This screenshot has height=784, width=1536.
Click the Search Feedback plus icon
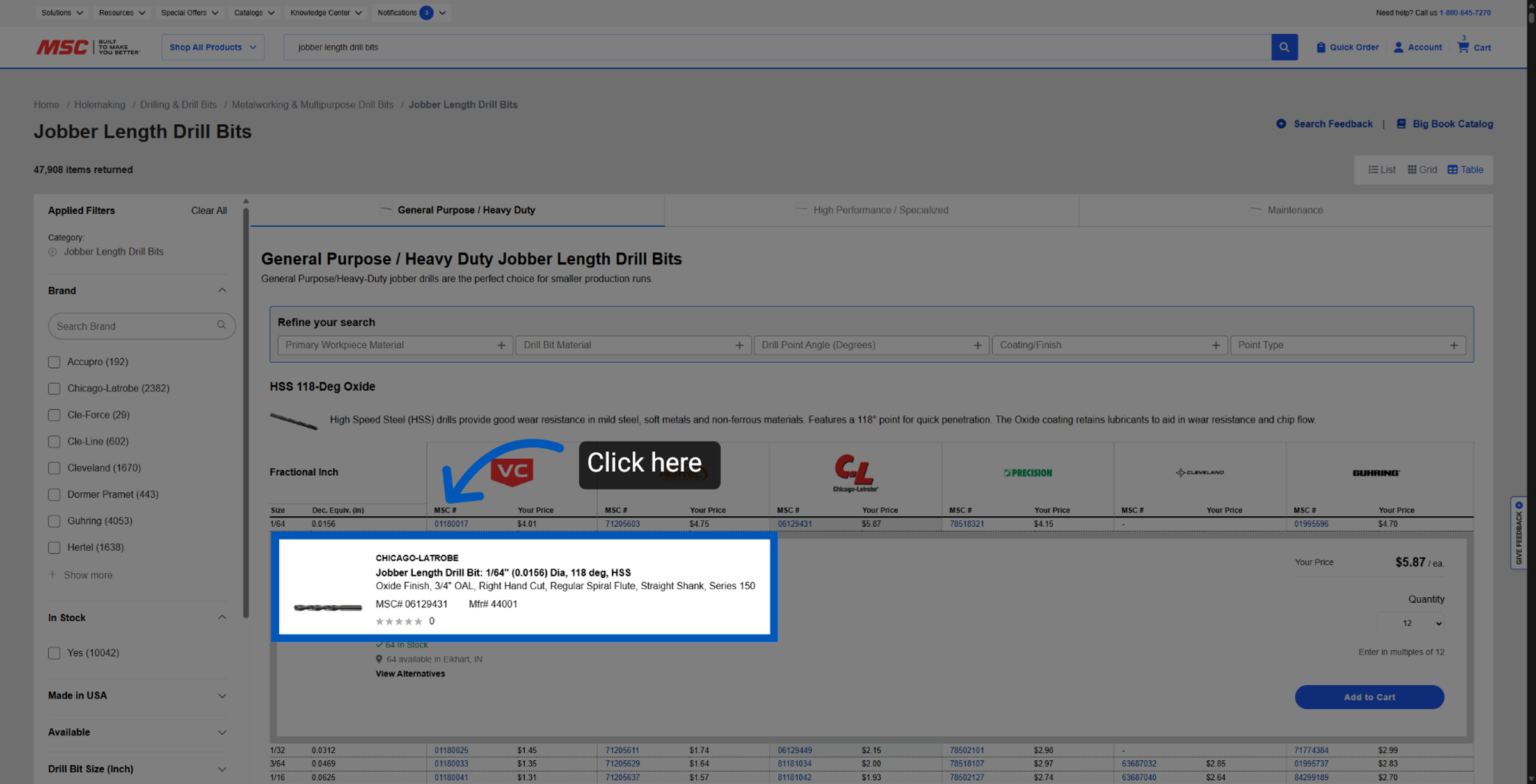coord(1281,124)
